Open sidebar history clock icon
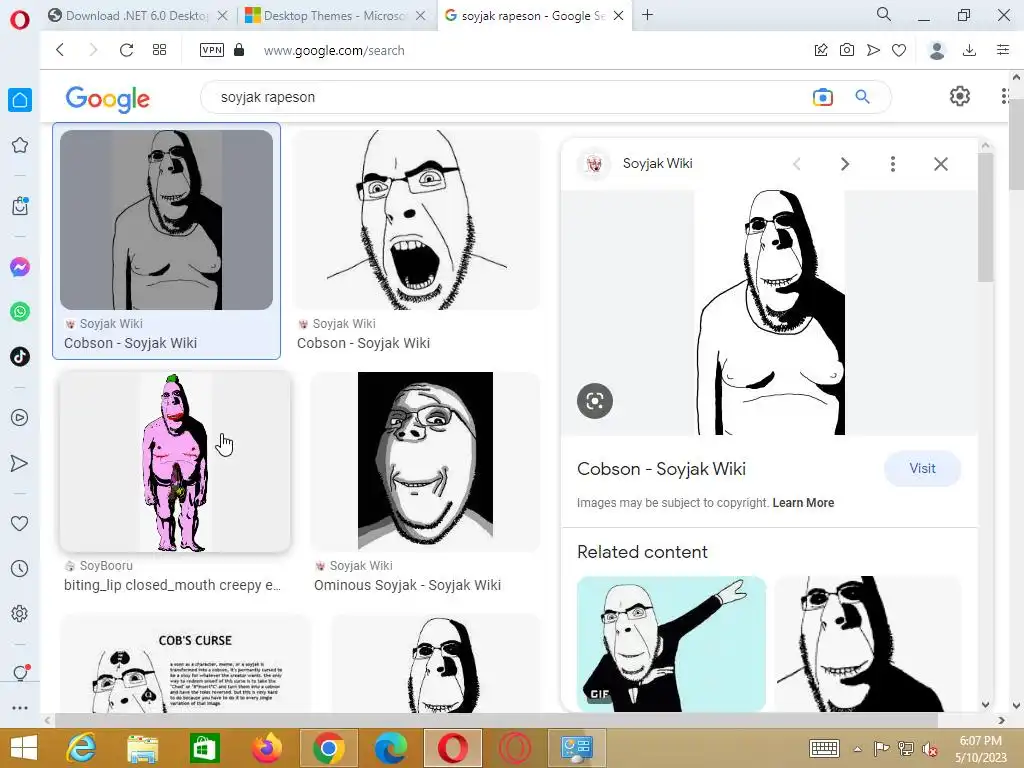This screenshot has height=768, width=1024. pos(20,569)
